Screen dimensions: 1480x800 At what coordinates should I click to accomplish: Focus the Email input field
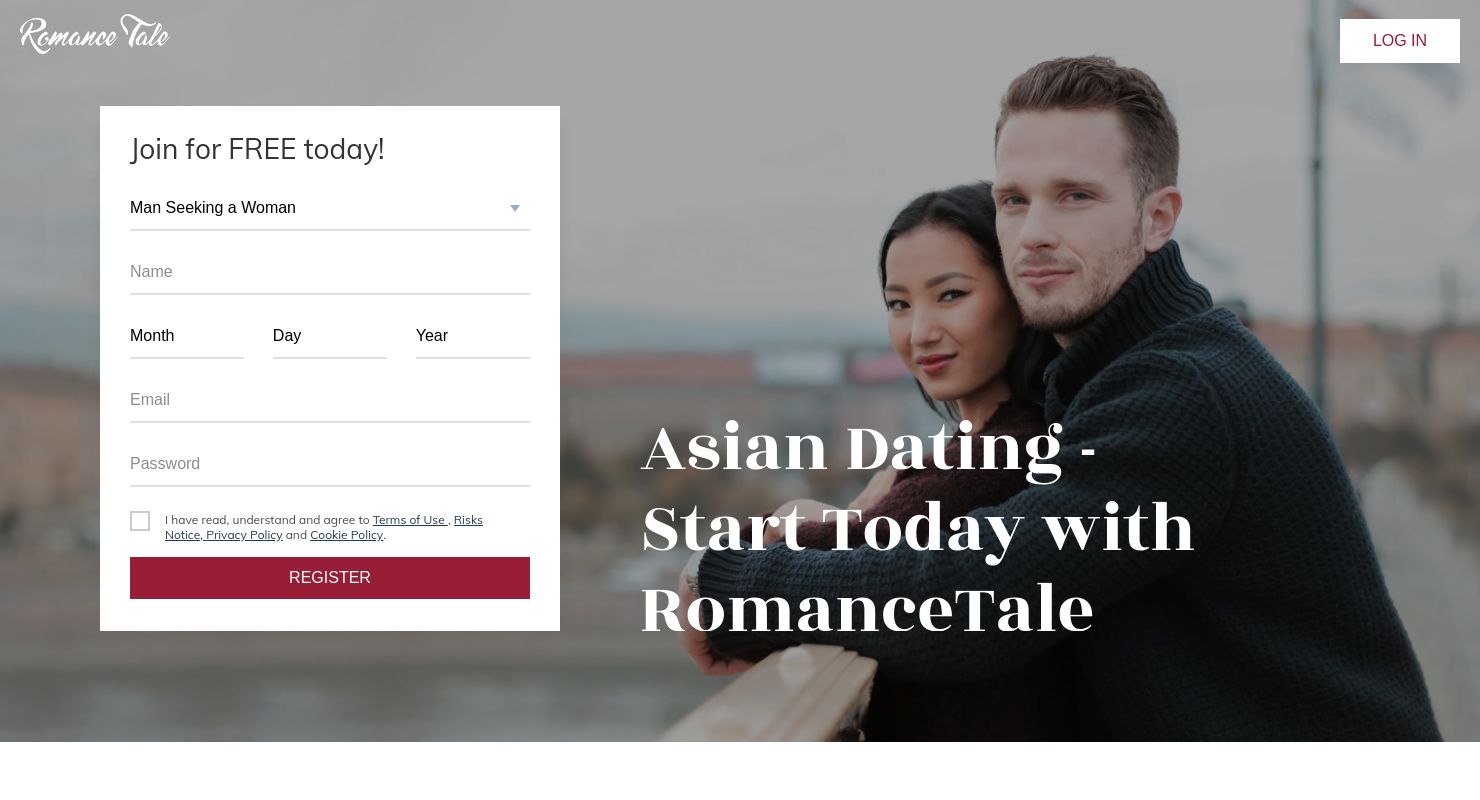point(330,400)
